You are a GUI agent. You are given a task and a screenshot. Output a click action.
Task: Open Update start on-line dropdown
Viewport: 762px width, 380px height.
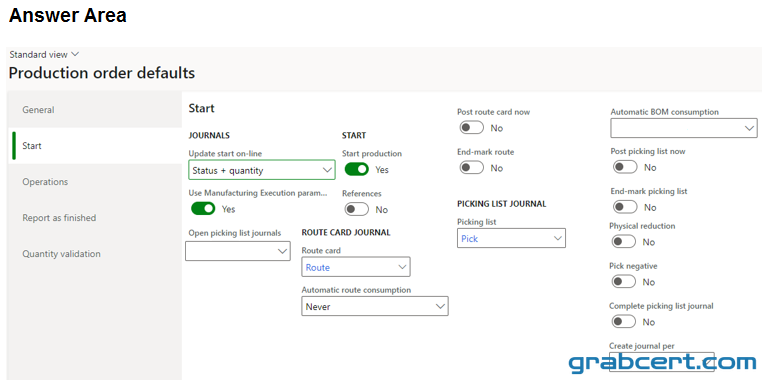pos(262,170)
